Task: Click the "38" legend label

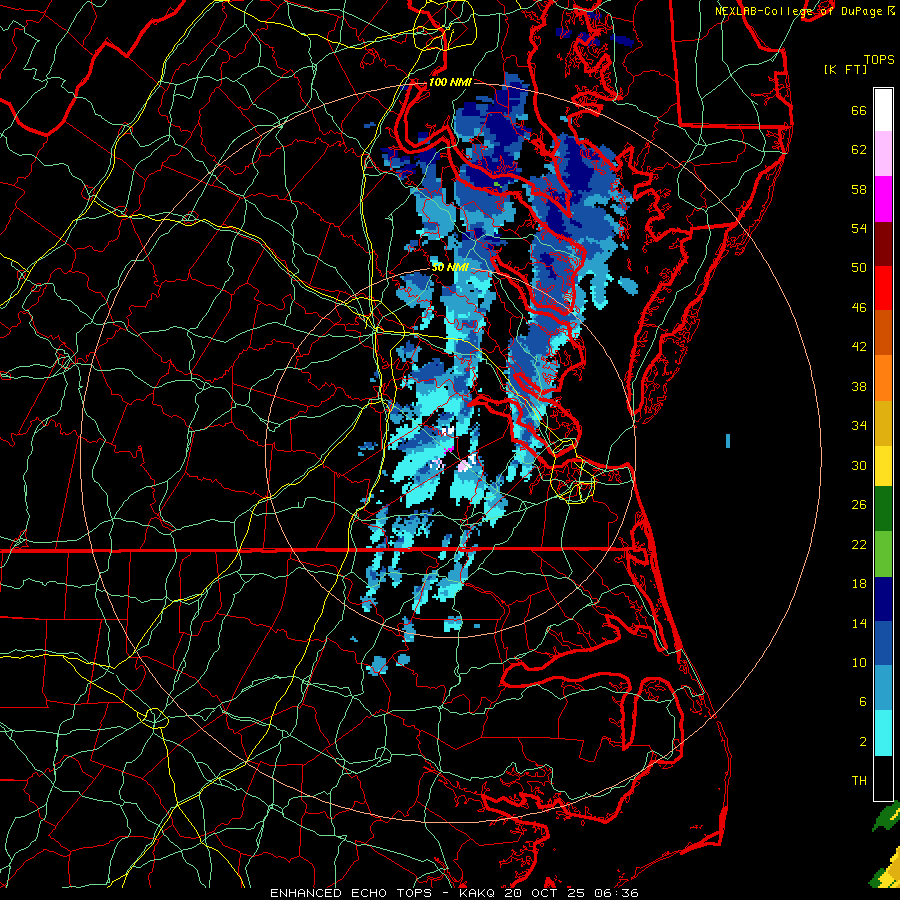Action: (x=859, y=386)
